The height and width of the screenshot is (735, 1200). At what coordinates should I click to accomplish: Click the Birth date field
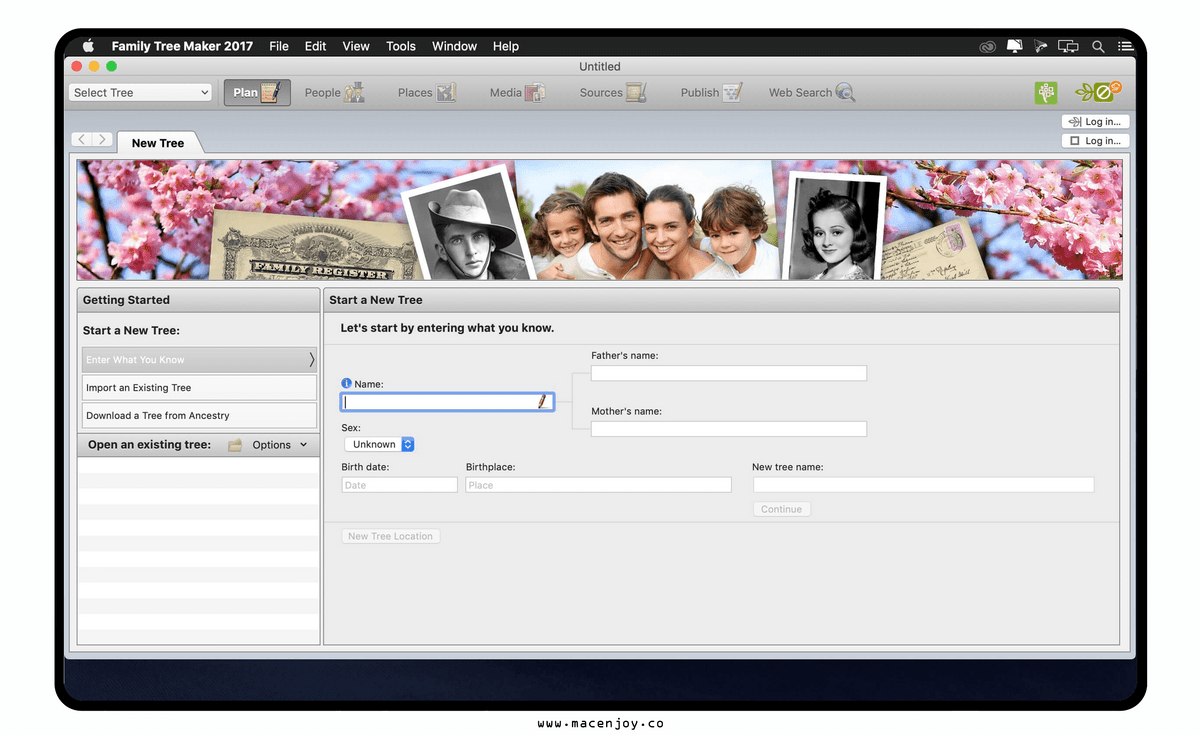click(399, 485)
